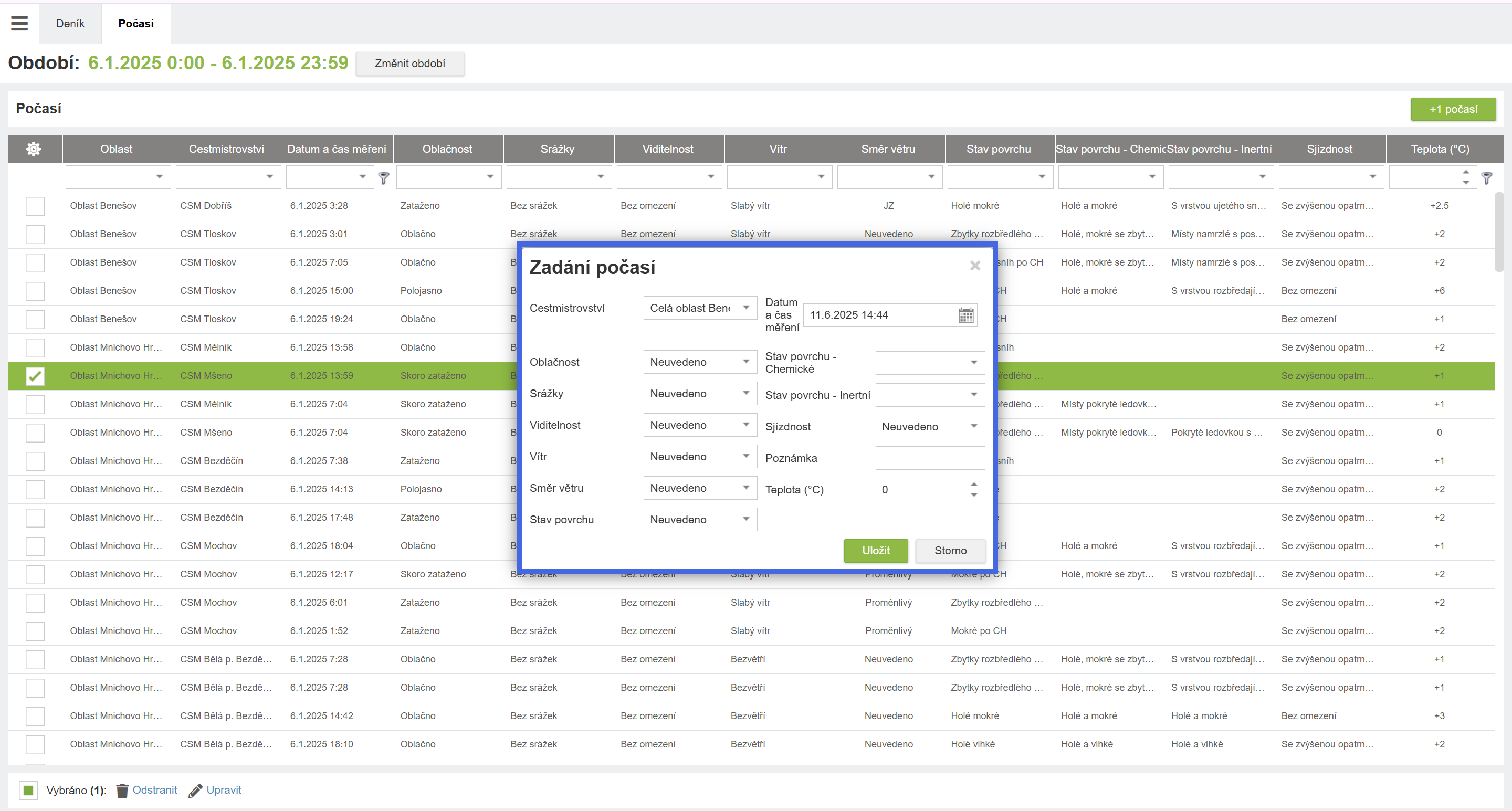Switch to the Deník tab
This screenshot has height=811, width=1512.
pos(70,24)
